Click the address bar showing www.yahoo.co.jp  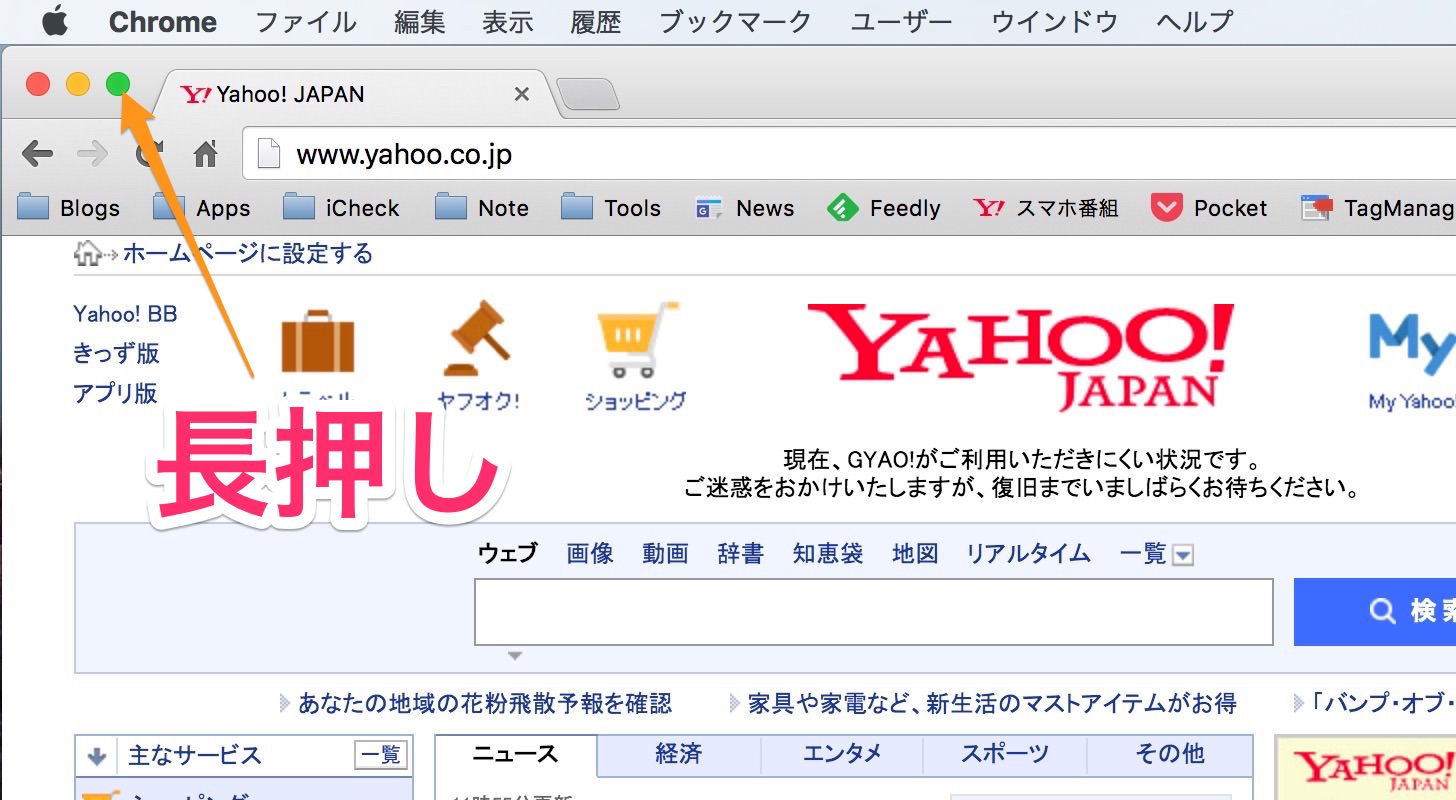850,155
